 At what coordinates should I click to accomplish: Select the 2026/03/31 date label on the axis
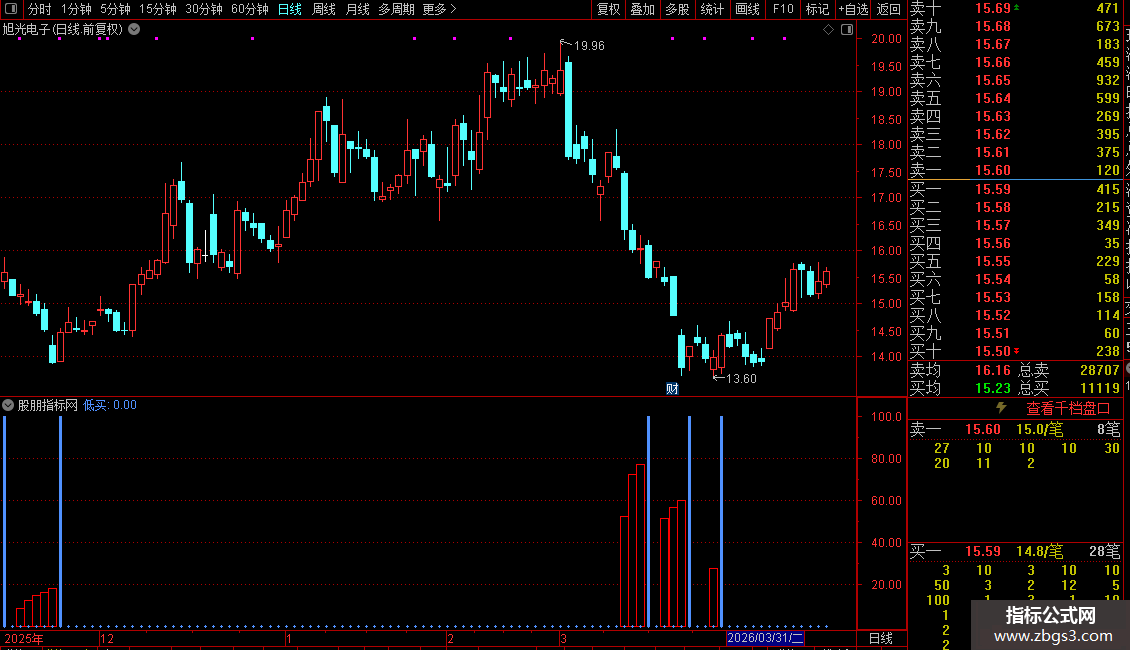tap(765, 638)
